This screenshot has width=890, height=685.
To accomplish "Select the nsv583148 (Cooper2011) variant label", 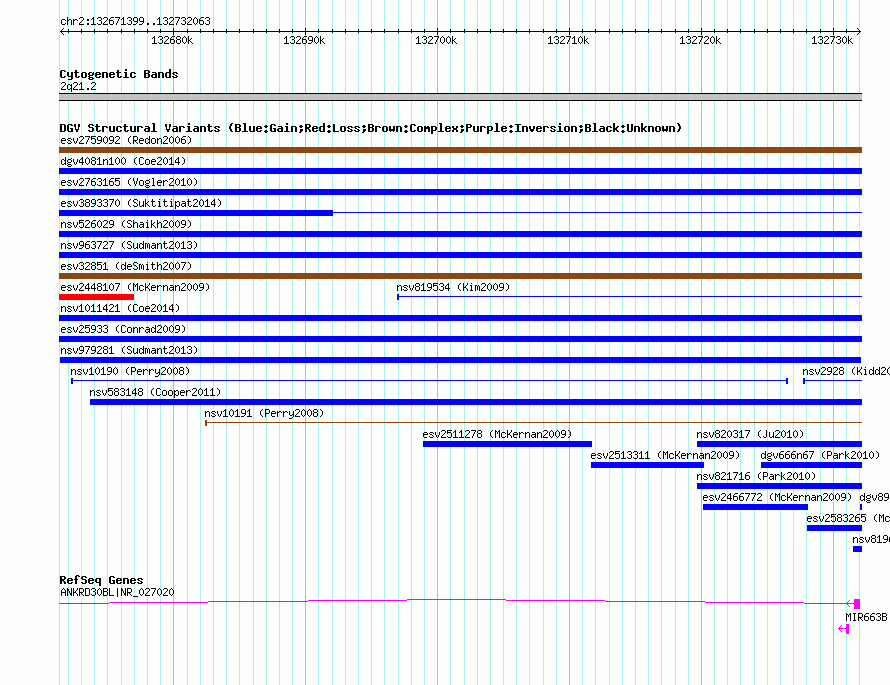I will [155, 392].
